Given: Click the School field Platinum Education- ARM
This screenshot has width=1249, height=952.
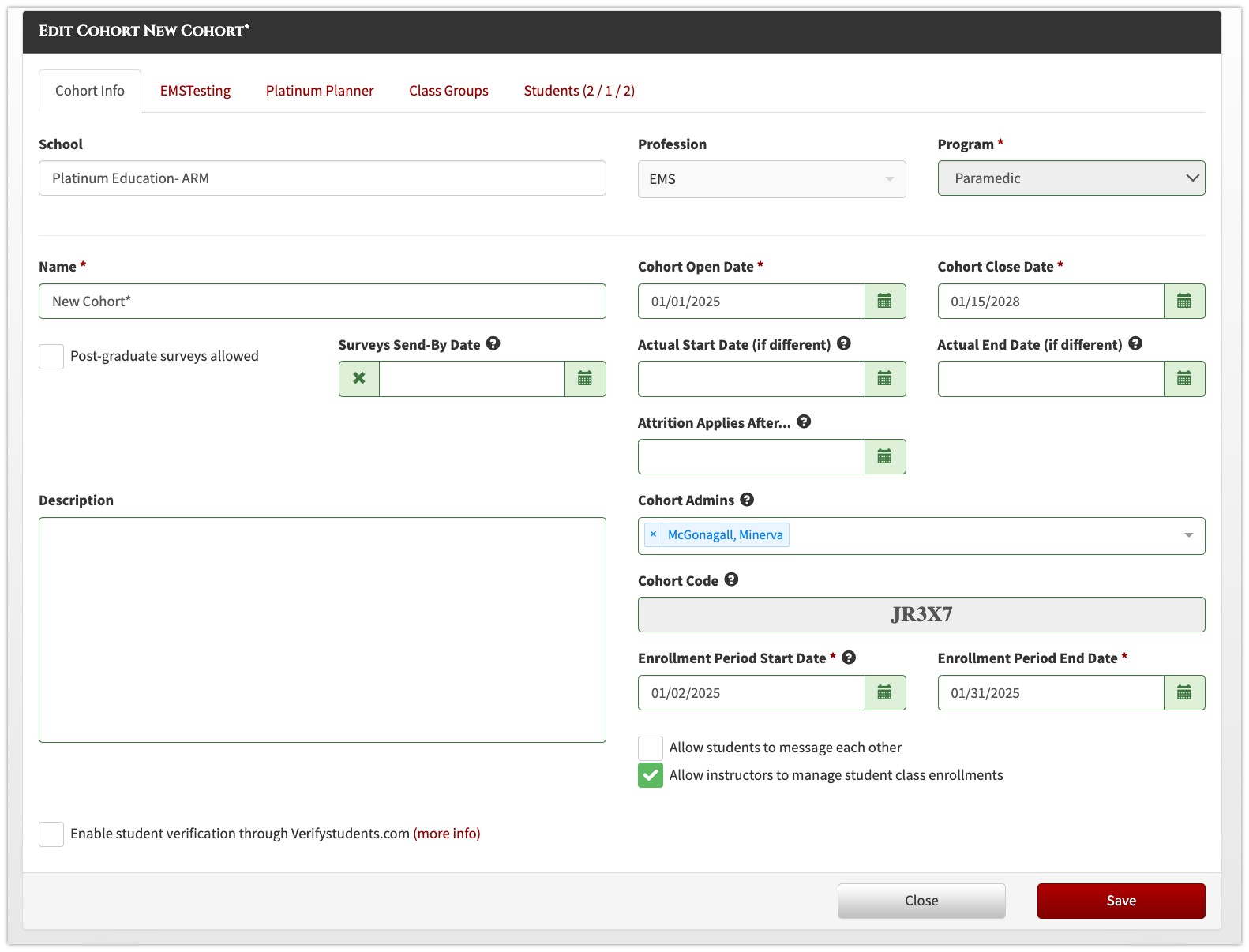Looking at the screenshot, I should 322,178.
